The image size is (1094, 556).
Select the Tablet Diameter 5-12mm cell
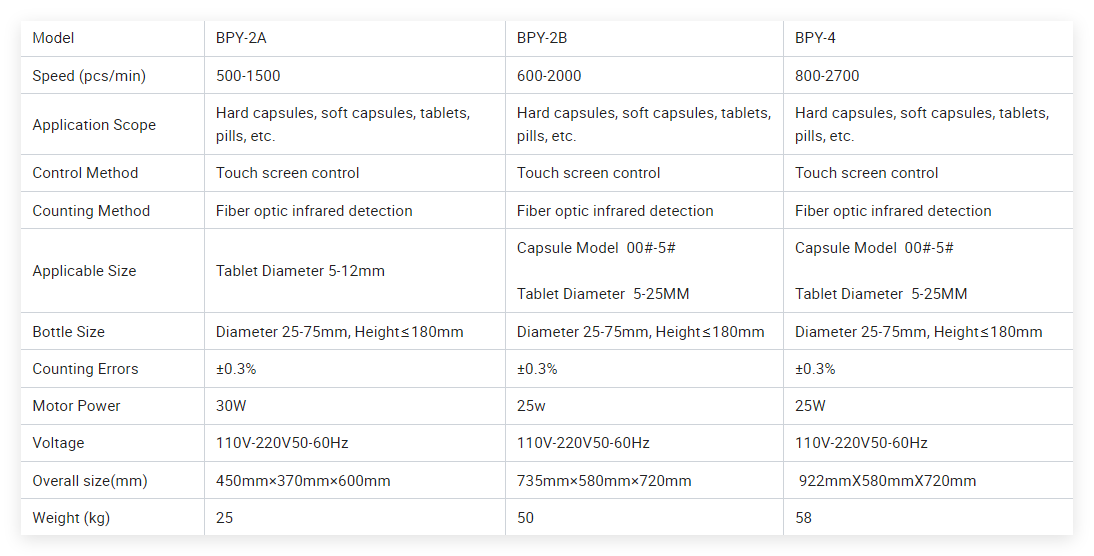[300, 271]
